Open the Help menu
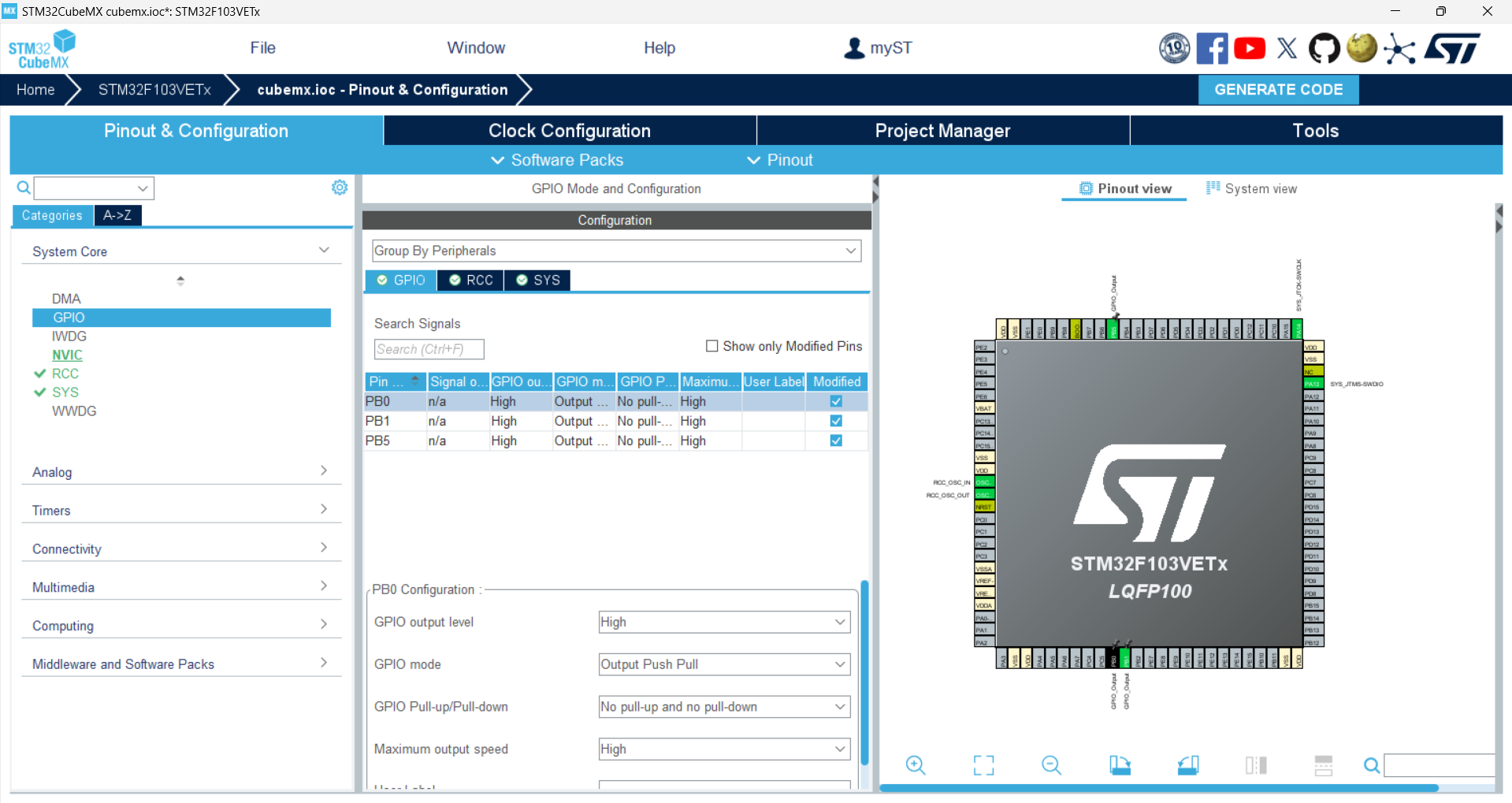 coord(659,48)
